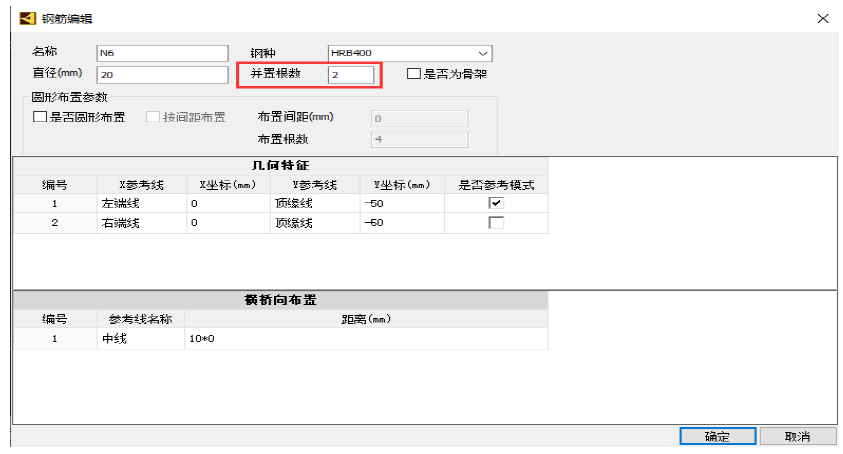Select 几何特征 row number 2

(x=55, y=223)
